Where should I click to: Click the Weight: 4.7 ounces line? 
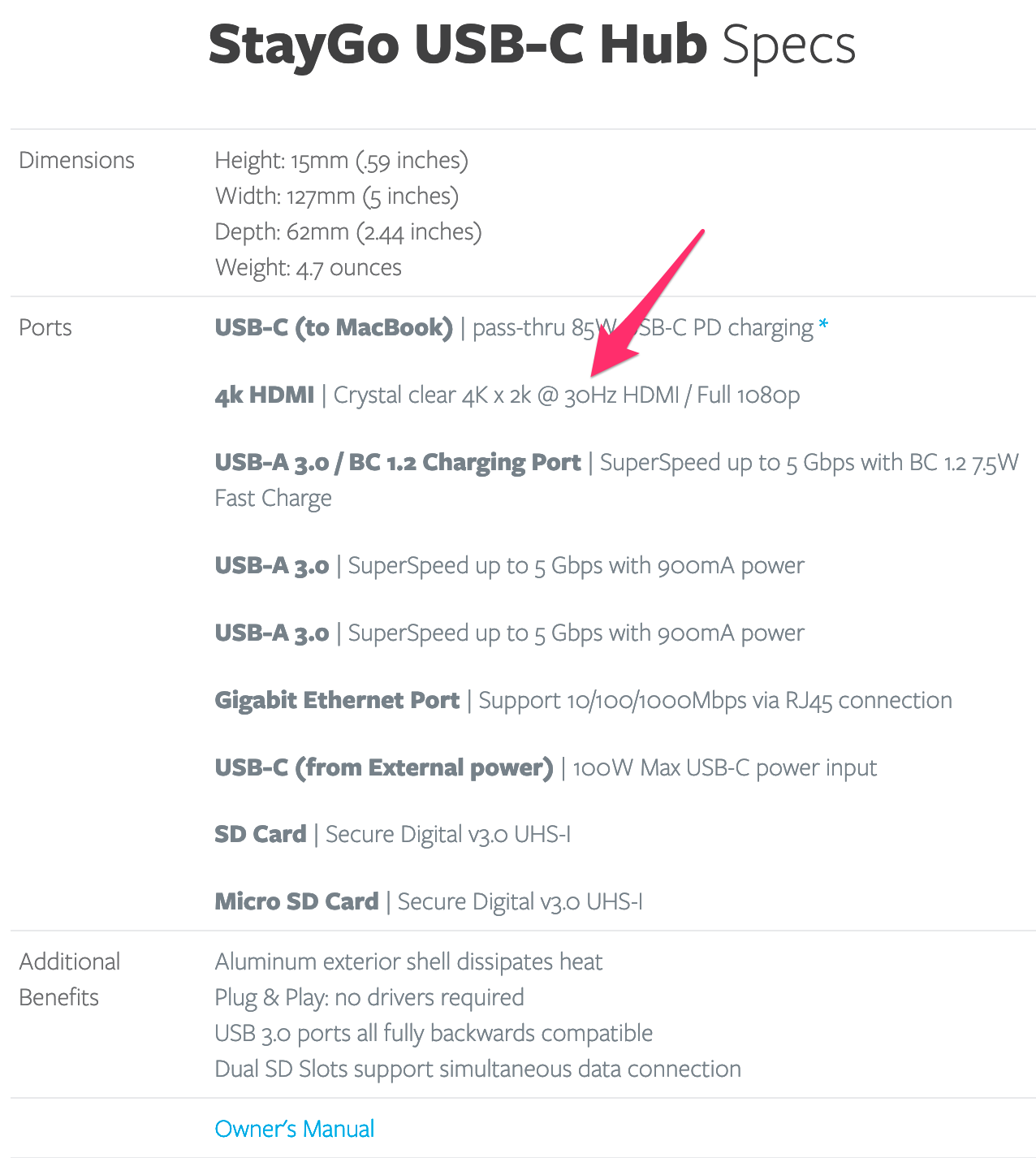[x=308, y=267]
